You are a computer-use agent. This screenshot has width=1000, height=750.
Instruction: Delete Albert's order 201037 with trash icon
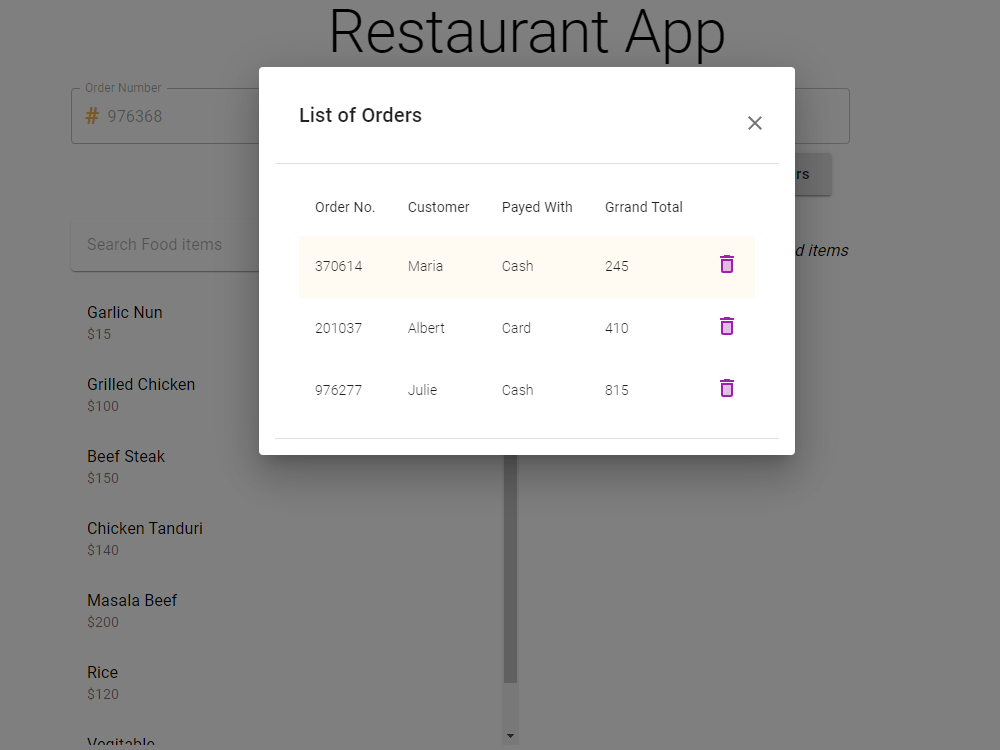(x=726, y=327)
